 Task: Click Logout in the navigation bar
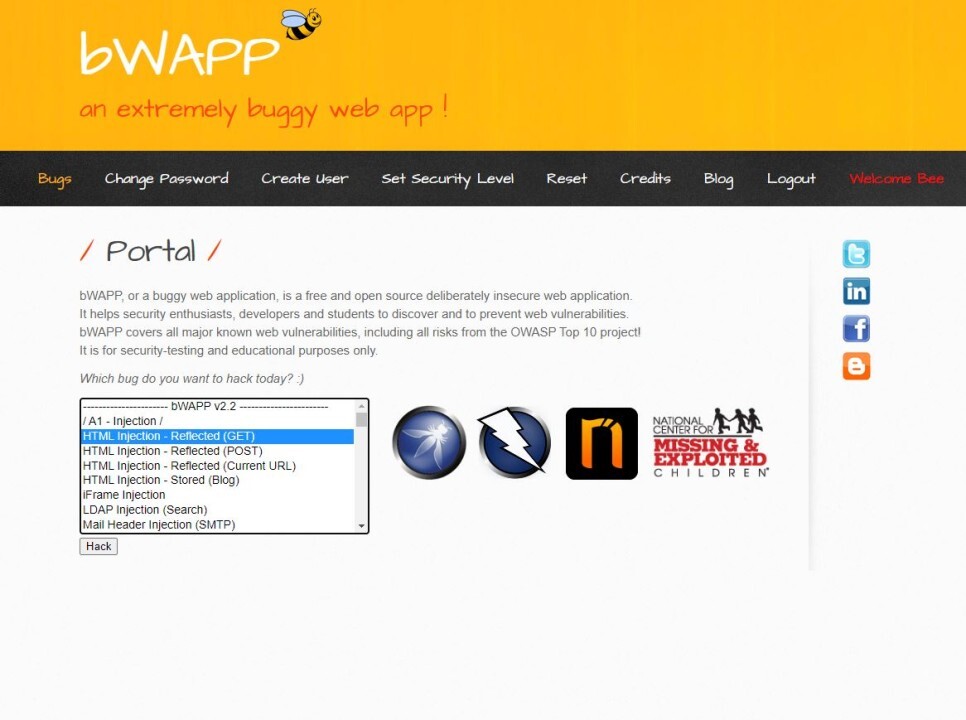[791, 179]
